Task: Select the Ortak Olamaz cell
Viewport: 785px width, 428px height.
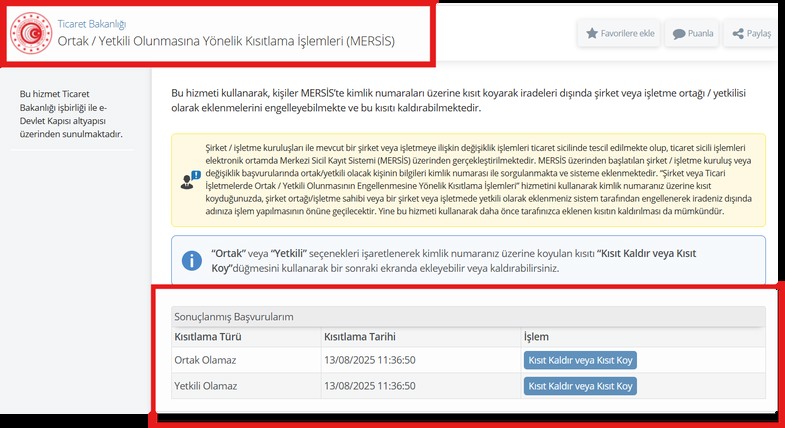Action: 246,360
